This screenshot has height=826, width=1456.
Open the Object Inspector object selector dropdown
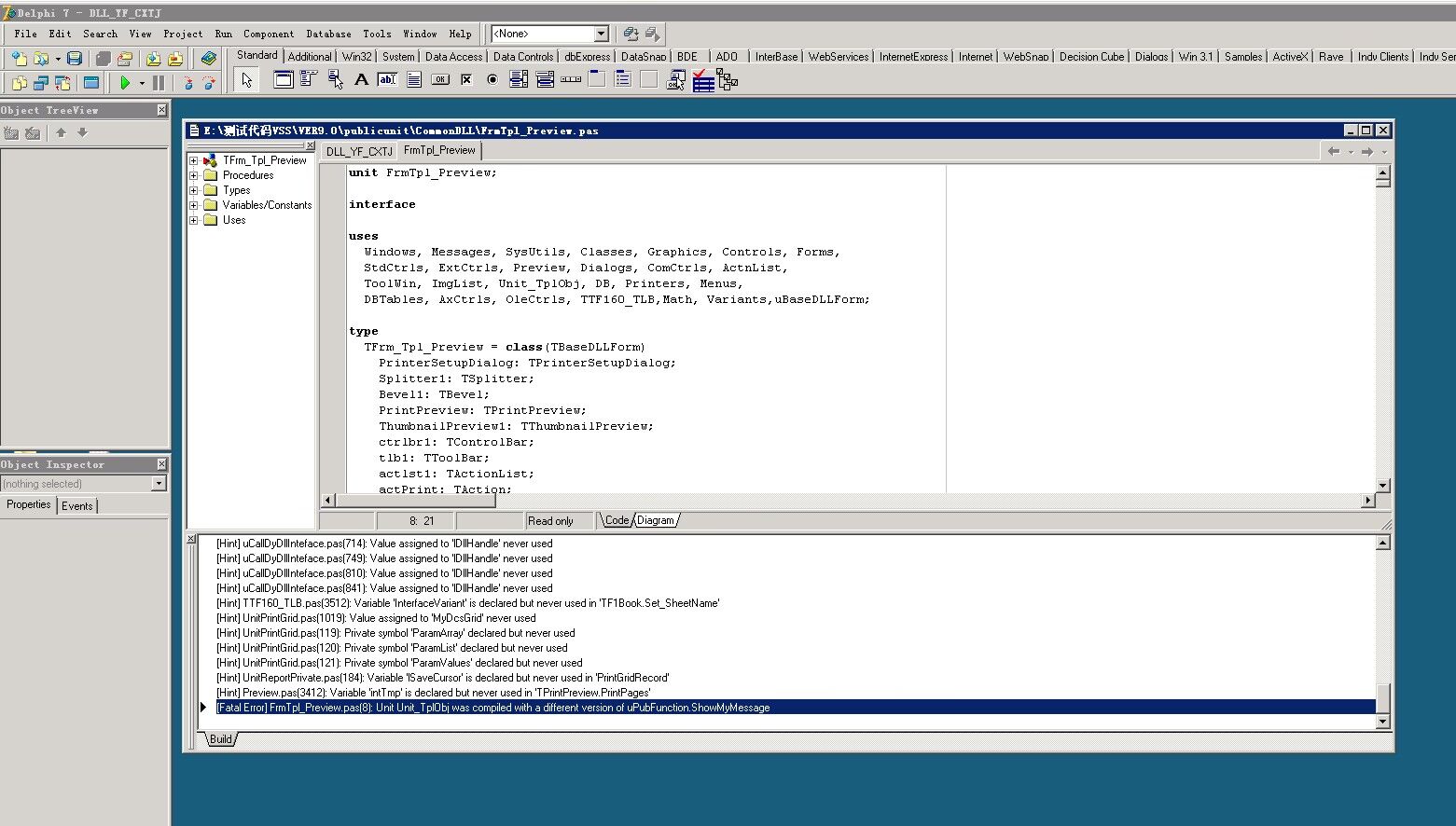click(159, 484)
